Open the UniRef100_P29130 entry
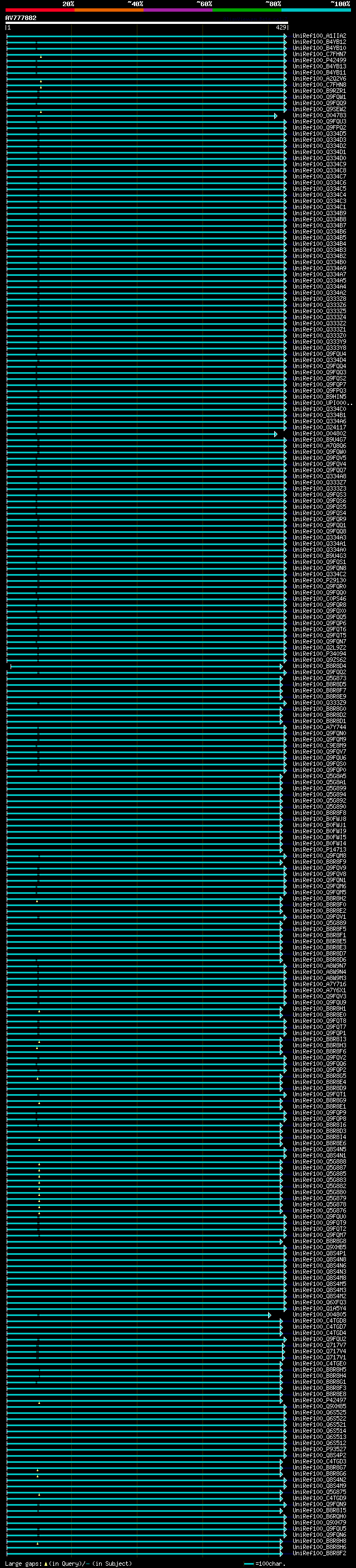Screen dimensions: 356x1568 point(319,581)
